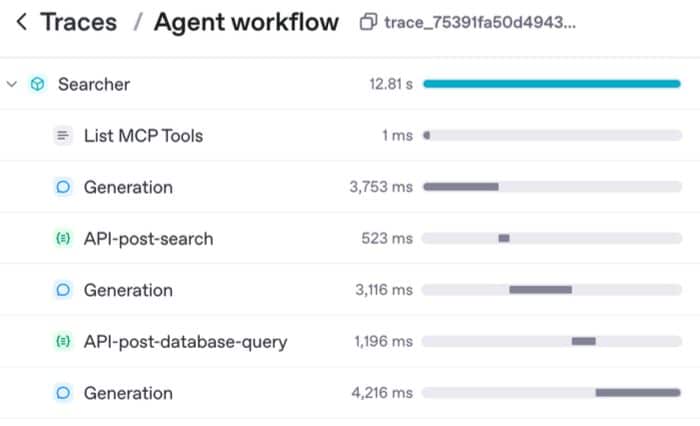Viewport: 700px width, 426px height.
Task: Click the 4,216 ms Generation timeline bar
Action: point(638,393)
